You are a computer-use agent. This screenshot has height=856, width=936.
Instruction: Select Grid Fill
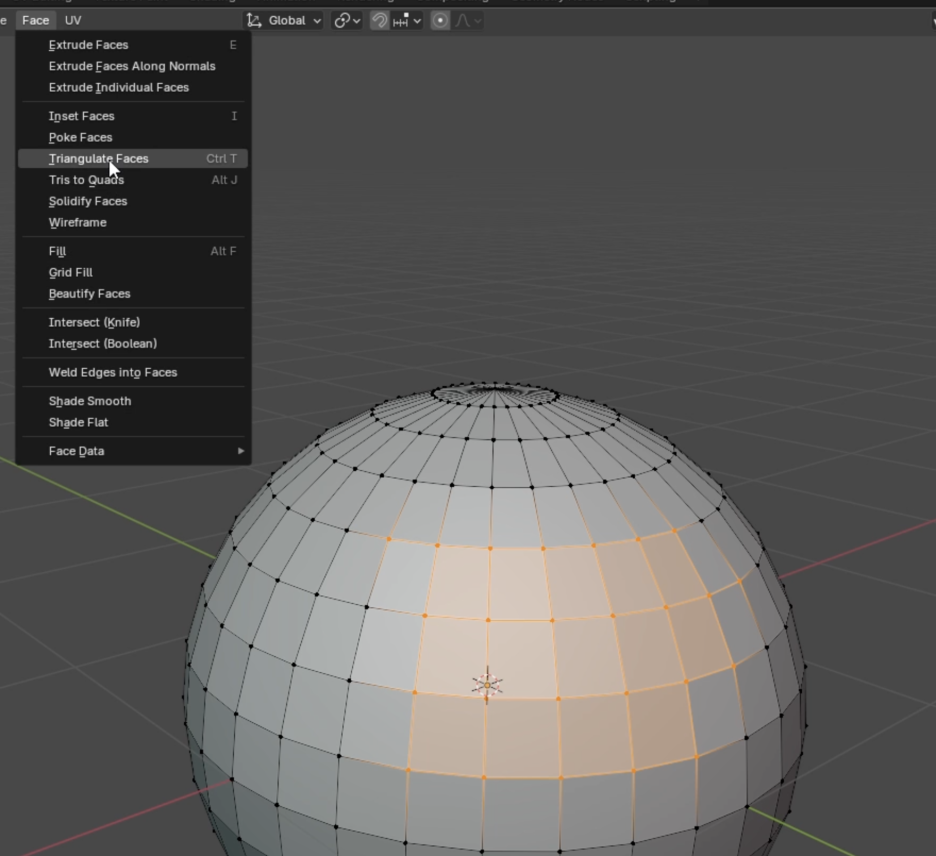point(133,272)
